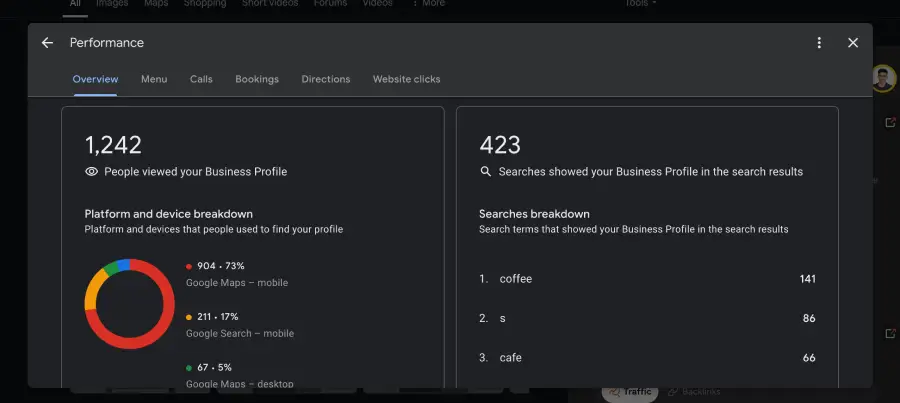Select the Website clicks tab
The image size is (900, 403).
coord(406,79)
